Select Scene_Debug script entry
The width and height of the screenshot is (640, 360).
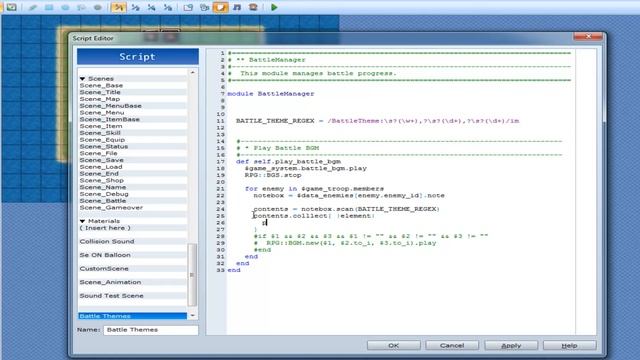point(133,194)
